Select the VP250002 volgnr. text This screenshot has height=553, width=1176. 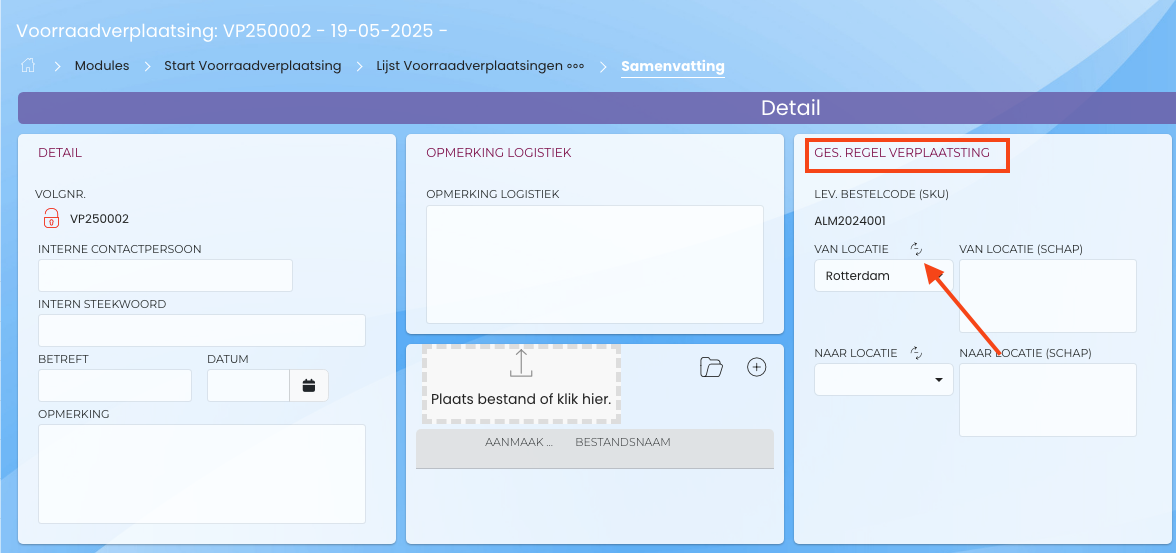click(100, 219)
